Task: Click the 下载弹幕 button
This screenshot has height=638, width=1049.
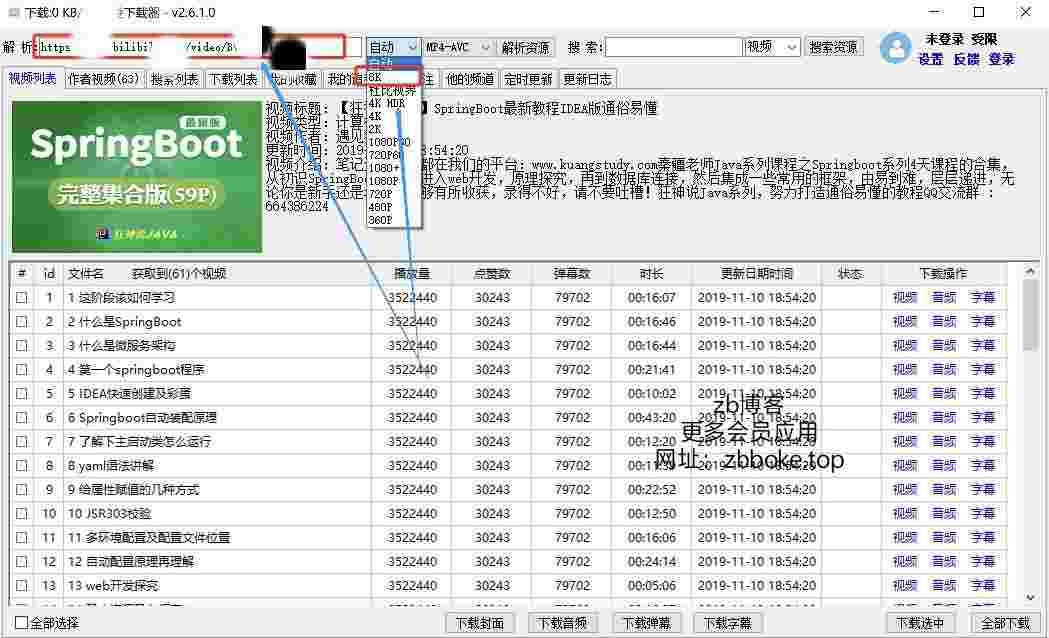Action: point(646,623)
